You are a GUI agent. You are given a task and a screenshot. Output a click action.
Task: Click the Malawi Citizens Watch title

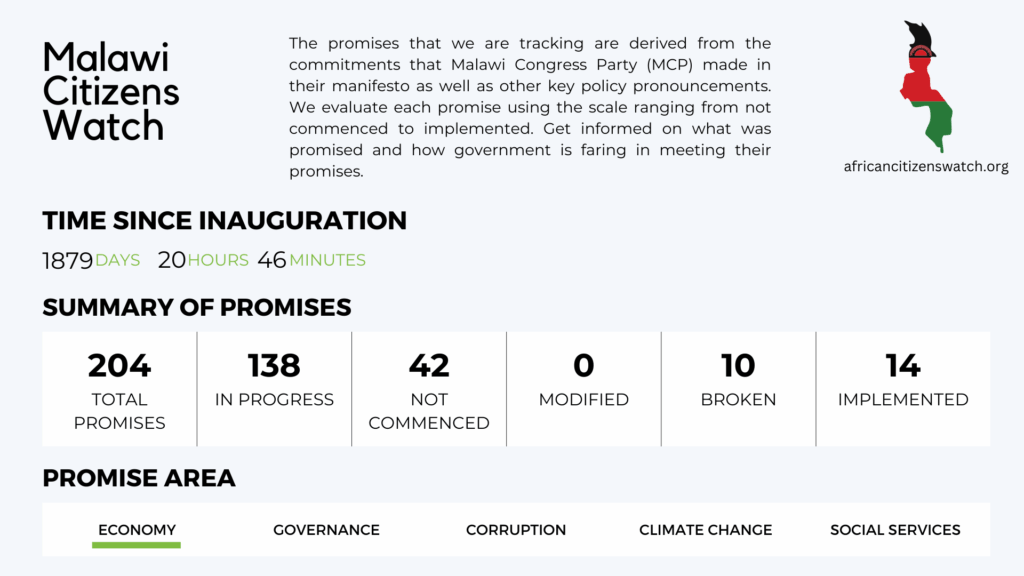[x=110, y=91]
